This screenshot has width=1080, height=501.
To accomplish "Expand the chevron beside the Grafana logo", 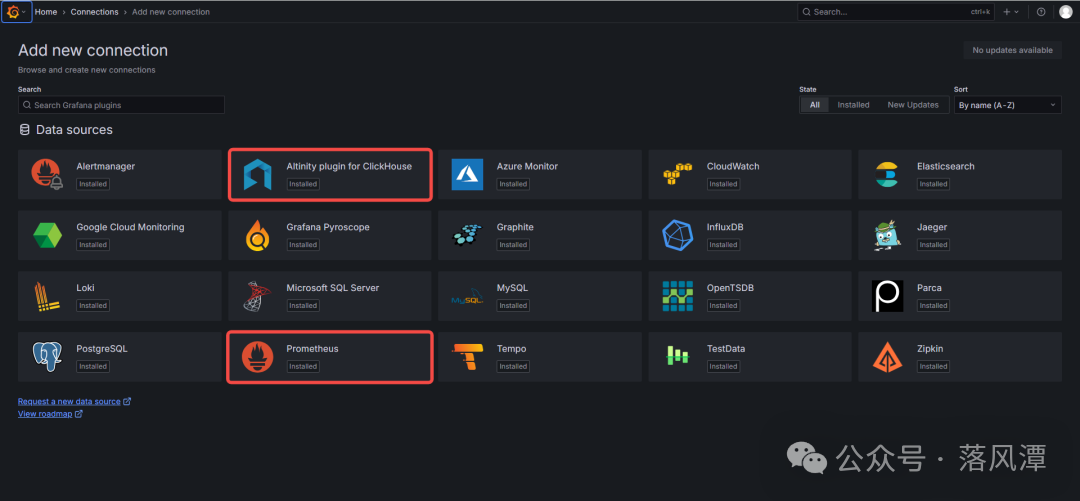I will click(x=24, y=12).
